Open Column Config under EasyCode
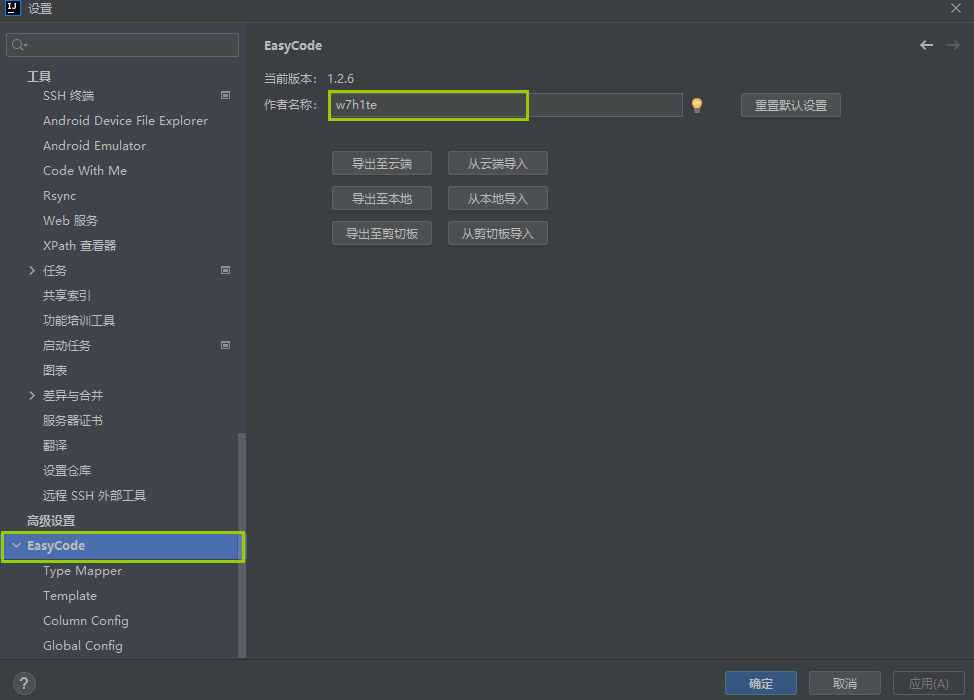The width and height of the screenshot is (974, 700). [86, 620]
